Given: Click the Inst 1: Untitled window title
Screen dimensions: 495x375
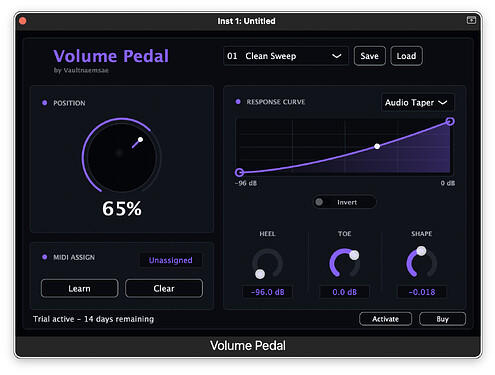Looking at the screenshot, I should (x=246, y=21).
